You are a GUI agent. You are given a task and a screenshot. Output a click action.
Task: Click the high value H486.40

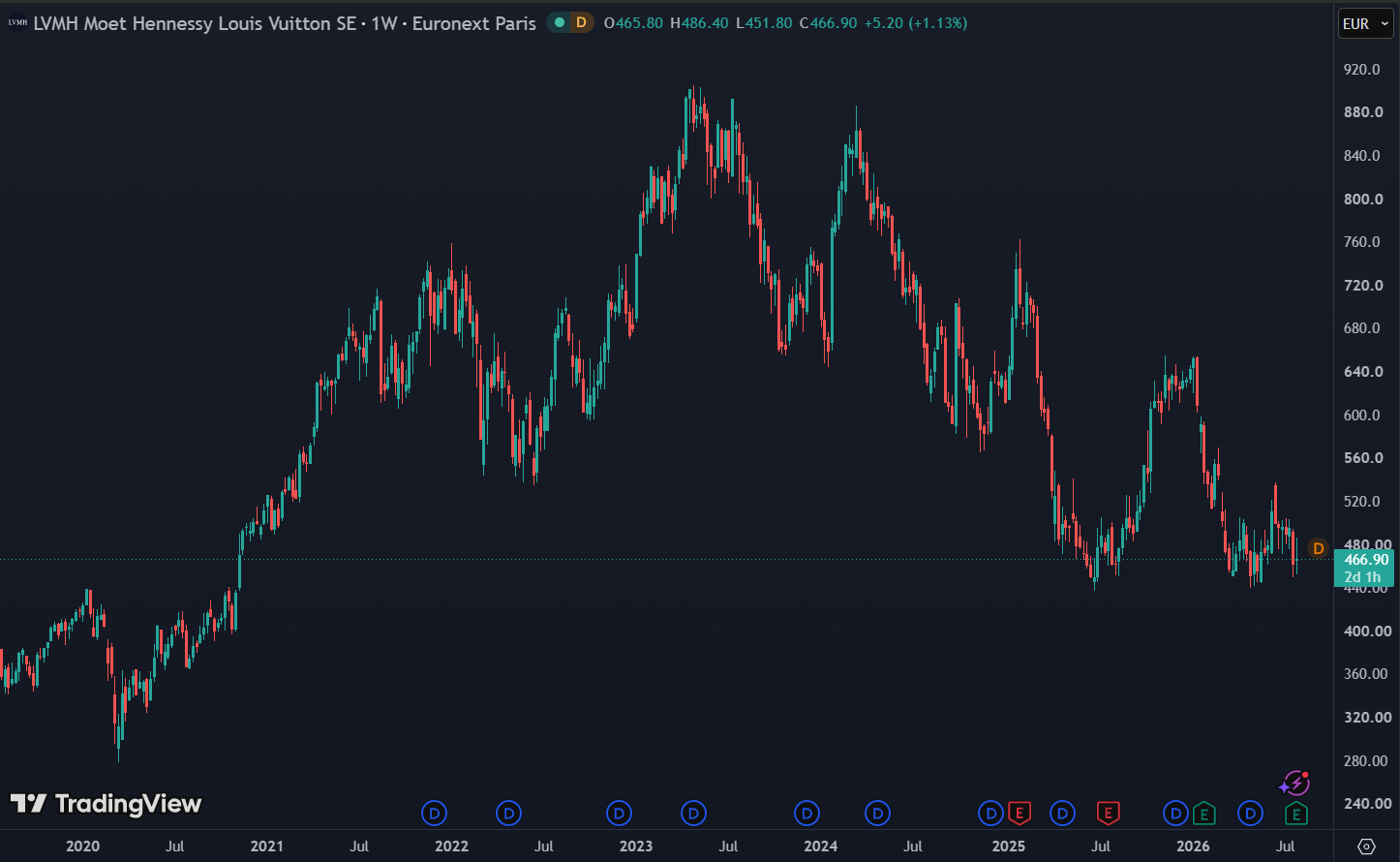(699, 23)
